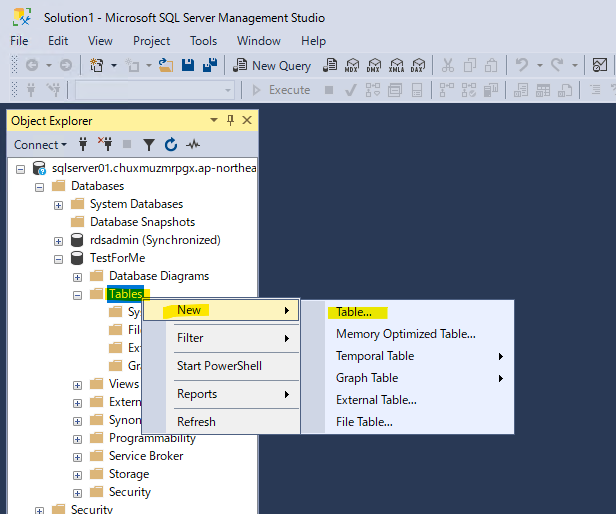616x514 pixels.
Task: Collapse the Tables folder node
Action: pos(77,296)
